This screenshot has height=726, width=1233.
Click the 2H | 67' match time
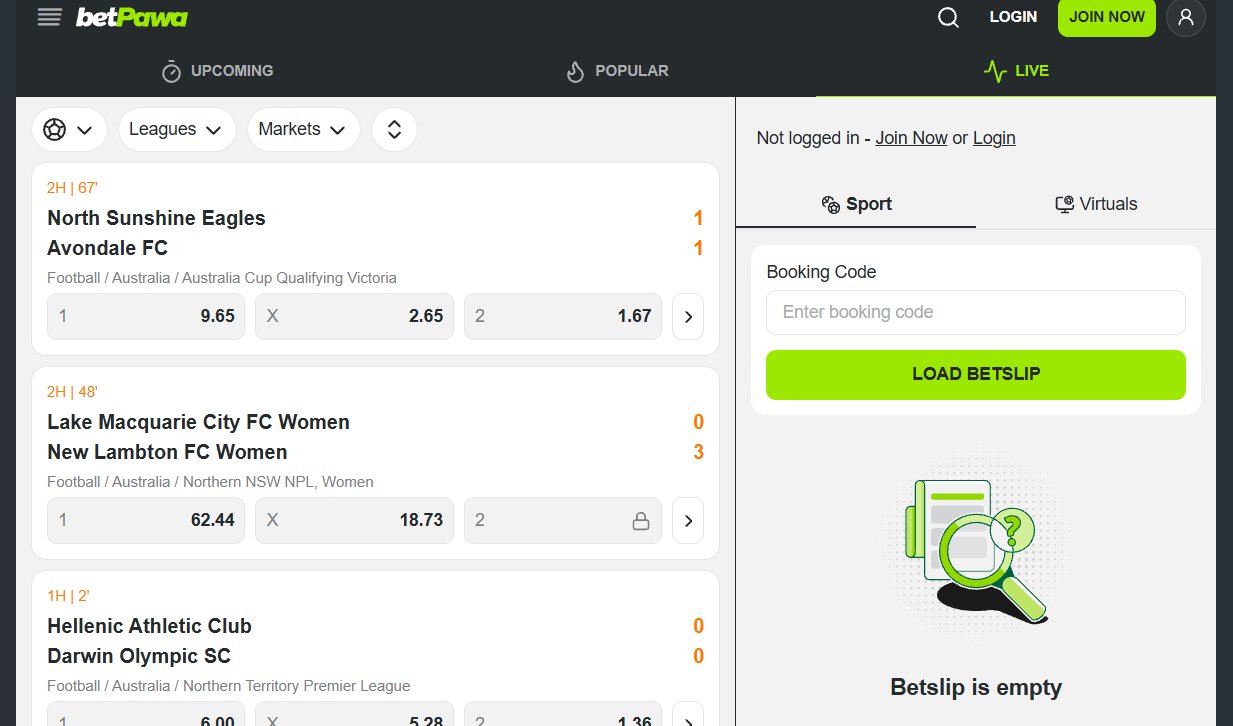tap(72, 187)
